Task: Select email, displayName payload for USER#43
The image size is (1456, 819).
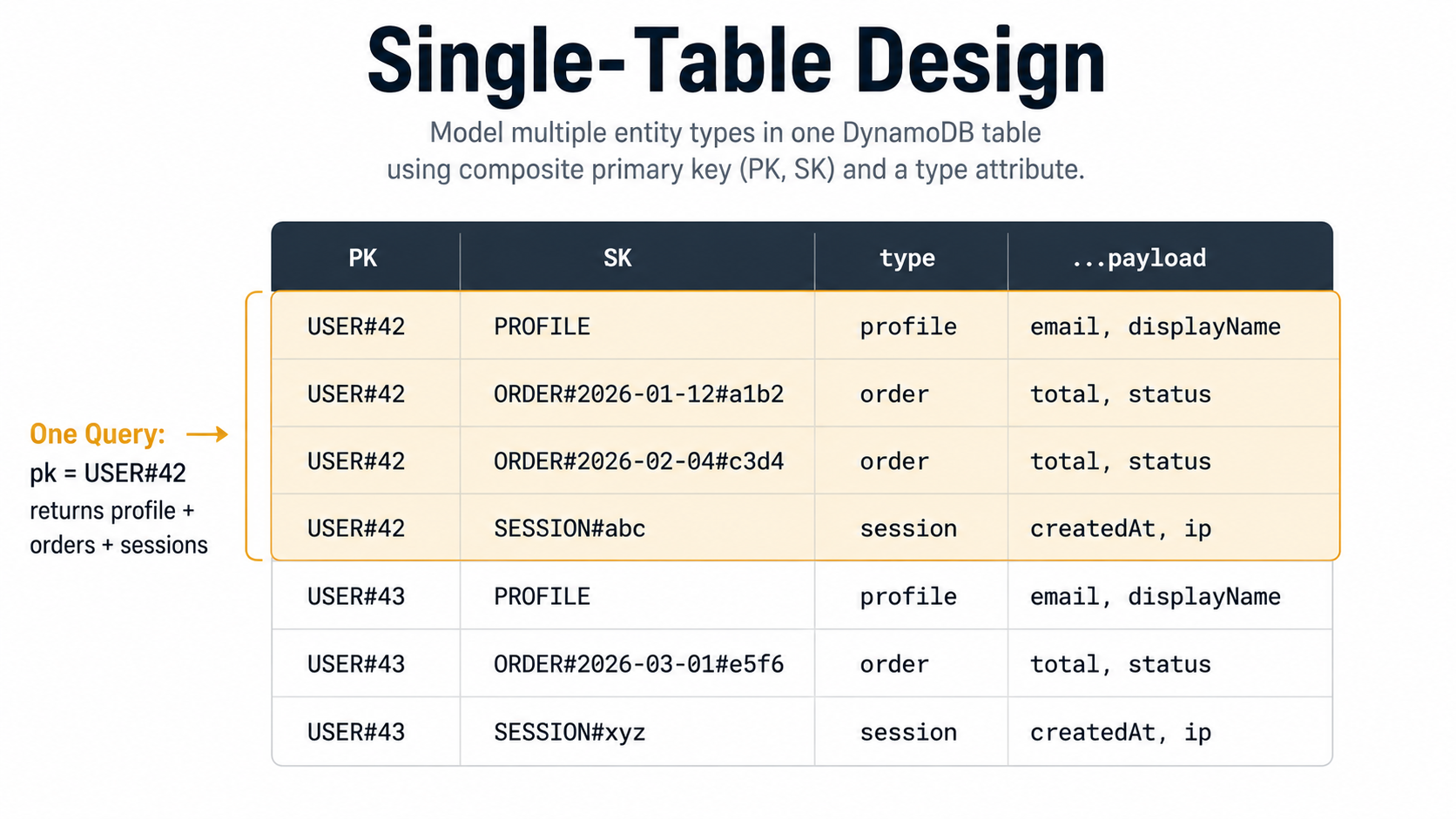Action: (1156, 597)
